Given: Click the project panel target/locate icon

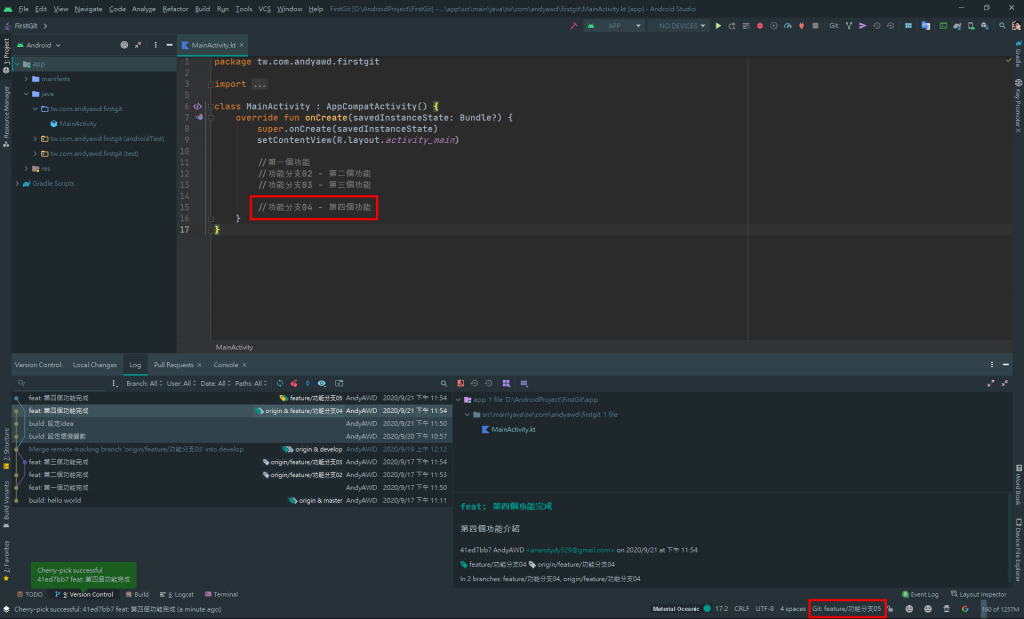Looking at the screenshot, I should tap(124, 45).
